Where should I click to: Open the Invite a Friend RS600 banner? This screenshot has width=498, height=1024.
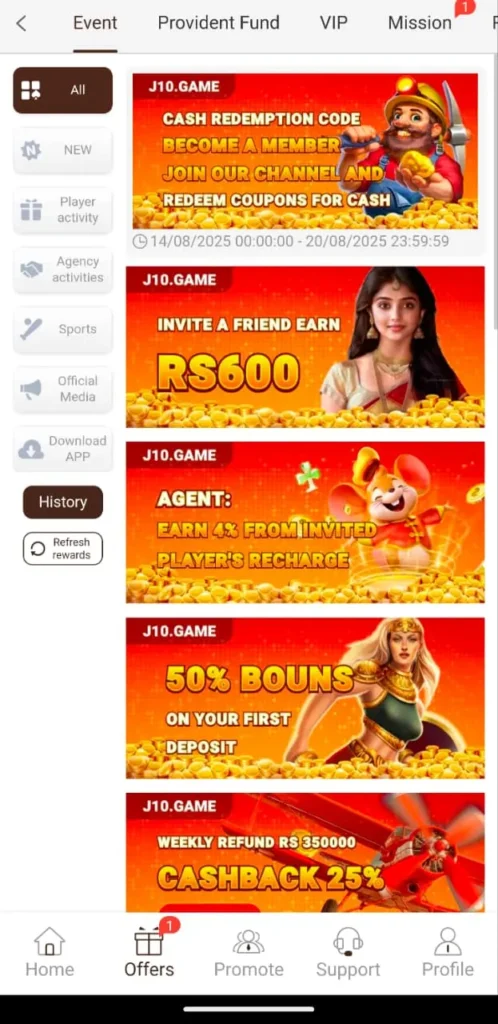pos(305,347)
